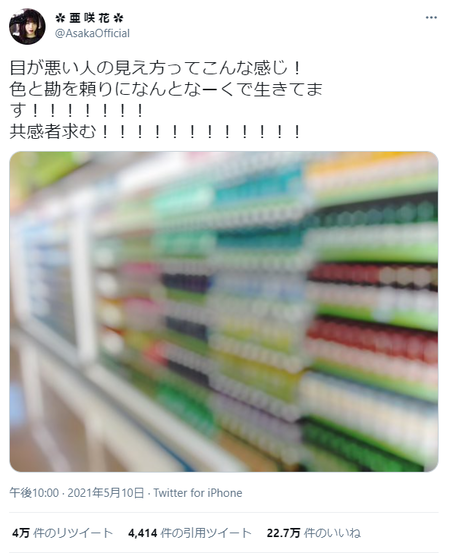This screenshot has height=553, width=450.
Task: Click the profile avatar picture
Action: coord(27,26)
